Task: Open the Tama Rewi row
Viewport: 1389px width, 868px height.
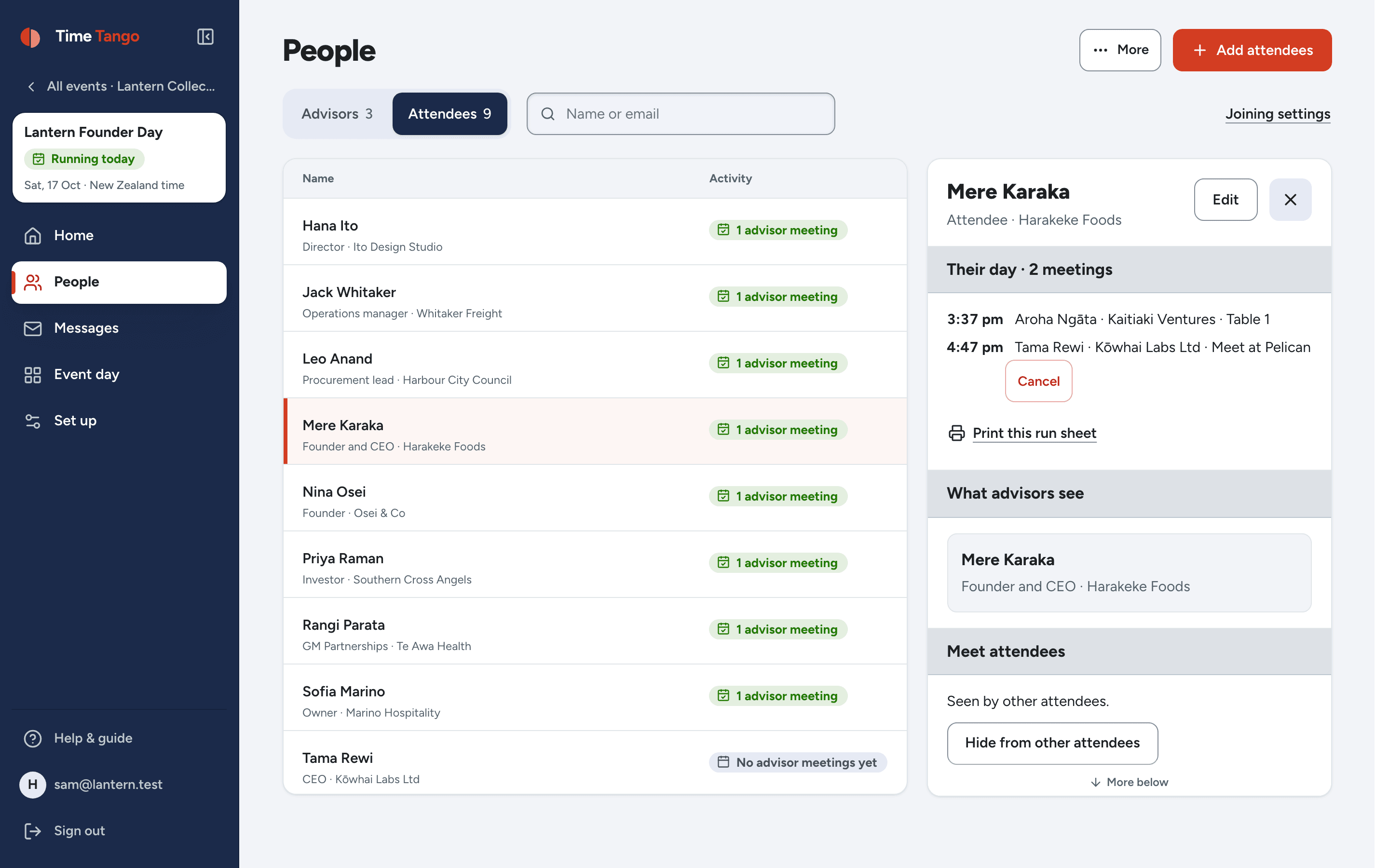Action: pos(595,763)
